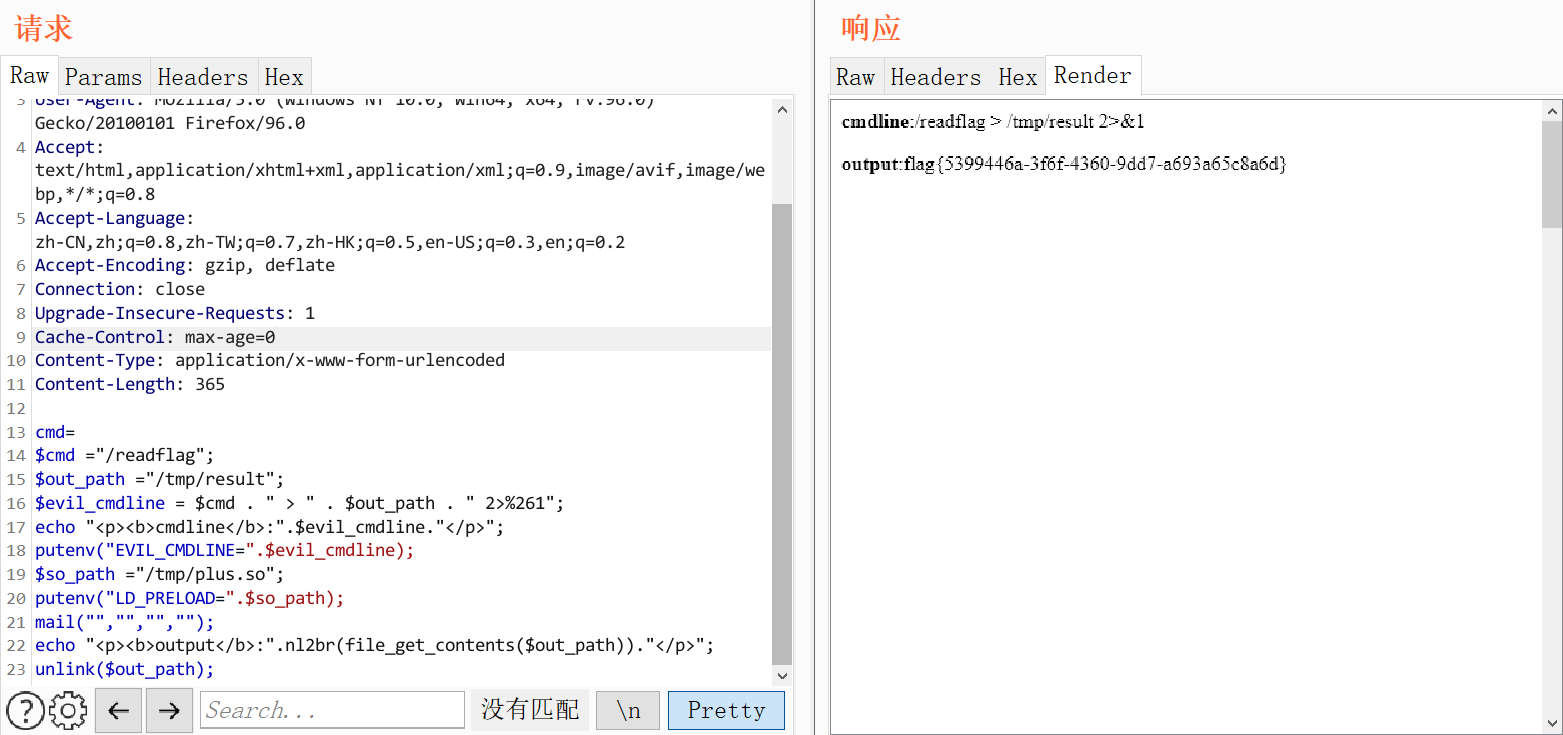
Task: Click the echo output nl2br line
Action: (x=375, y=646)
